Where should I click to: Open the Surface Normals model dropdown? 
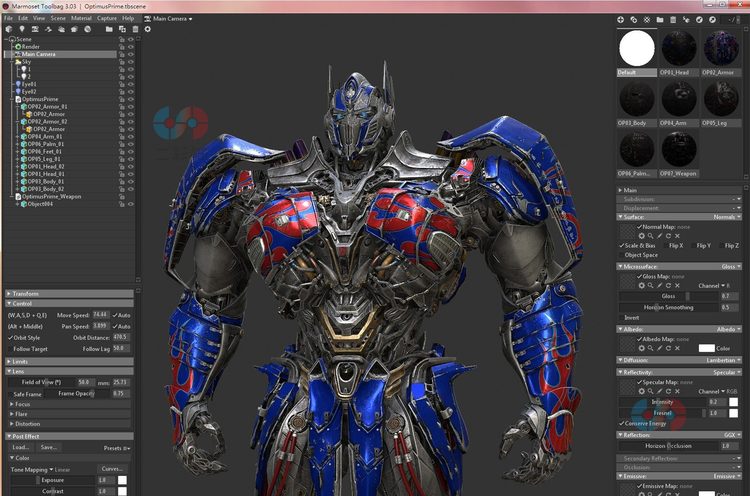pyautogui.click(x=727, y=217)
